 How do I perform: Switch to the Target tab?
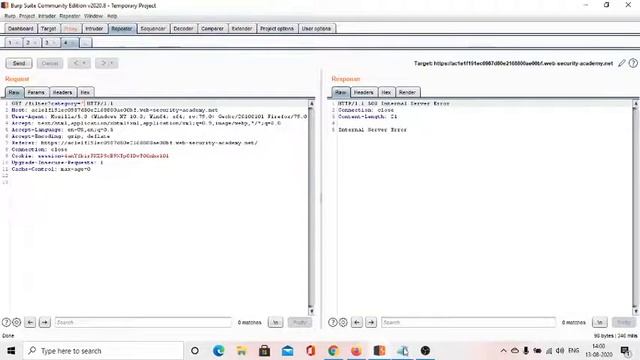tap(48, 29)
